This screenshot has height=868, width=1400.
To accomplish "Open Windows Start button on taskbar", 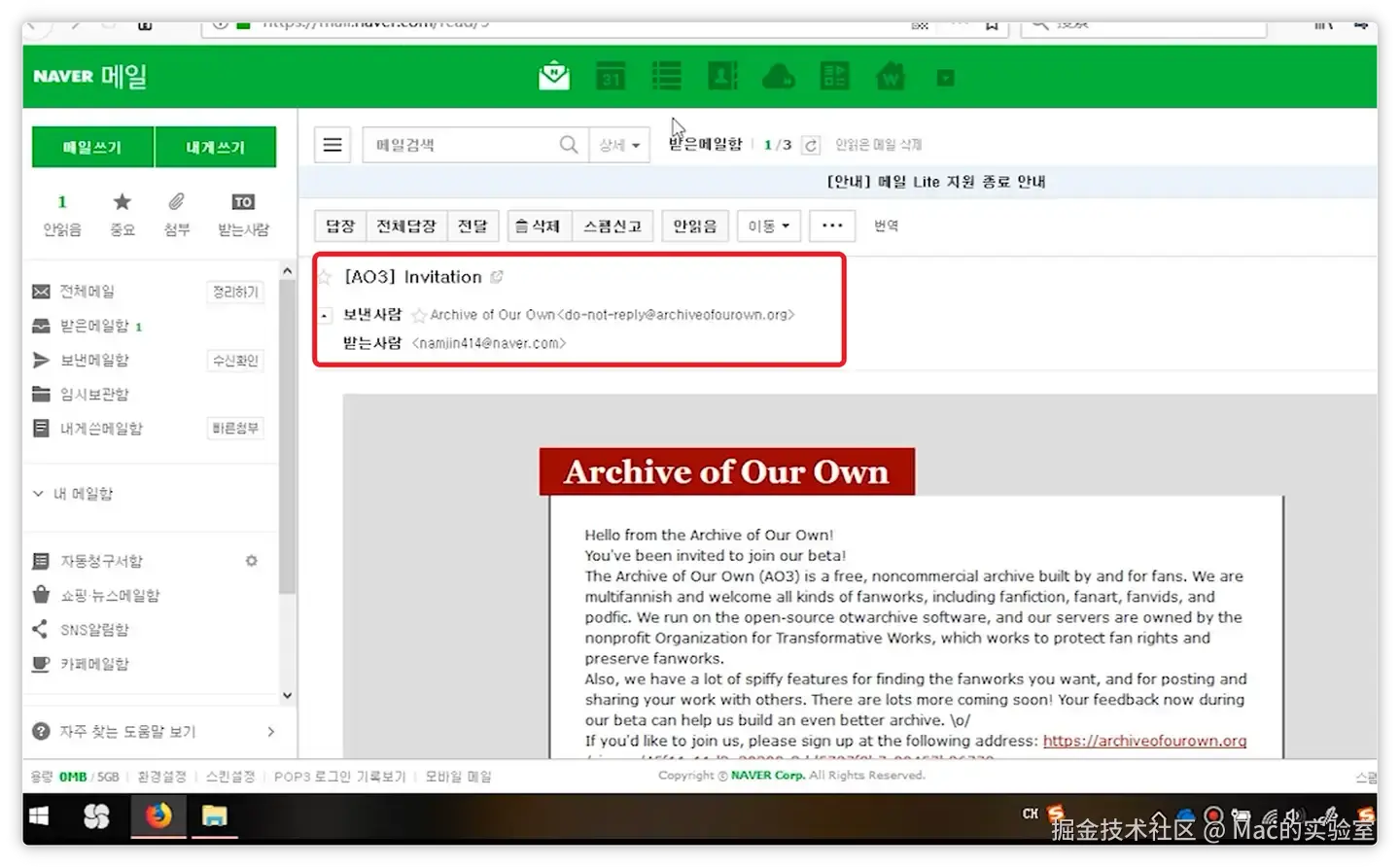I will tap(39, 816).
